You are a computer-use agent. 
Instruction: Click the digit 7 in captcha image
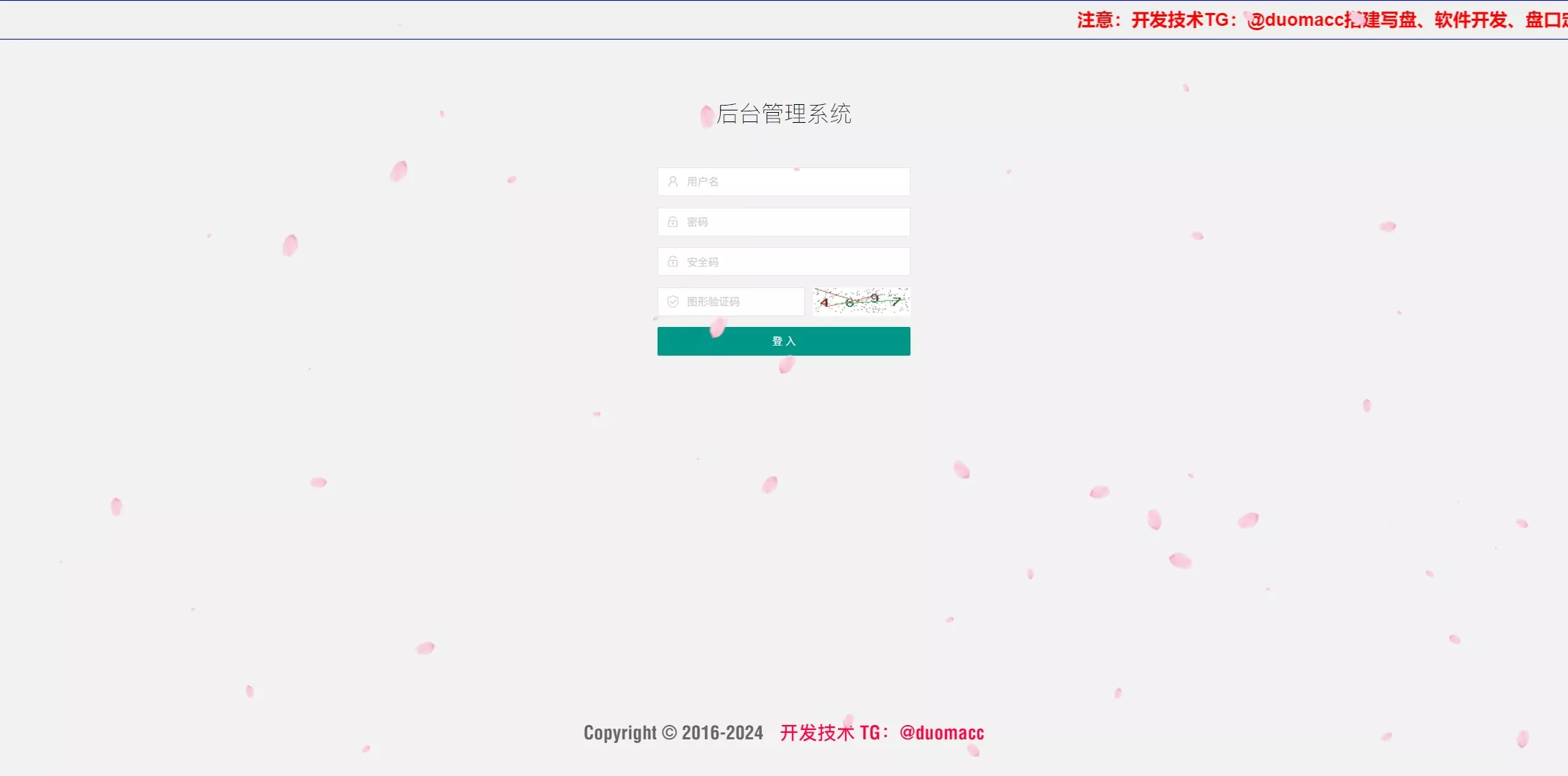pyautogui.click(x=896, y=302)
